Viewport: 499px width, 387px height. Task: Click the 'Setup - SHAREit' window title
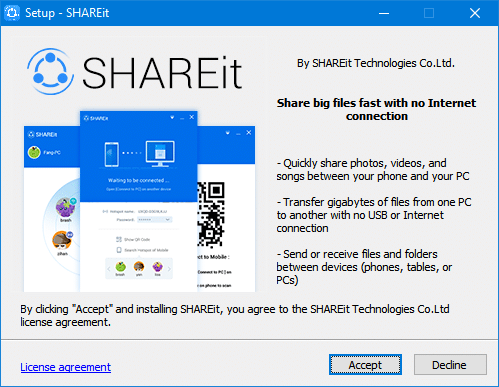pyautogui.click(x=67, y=13)
